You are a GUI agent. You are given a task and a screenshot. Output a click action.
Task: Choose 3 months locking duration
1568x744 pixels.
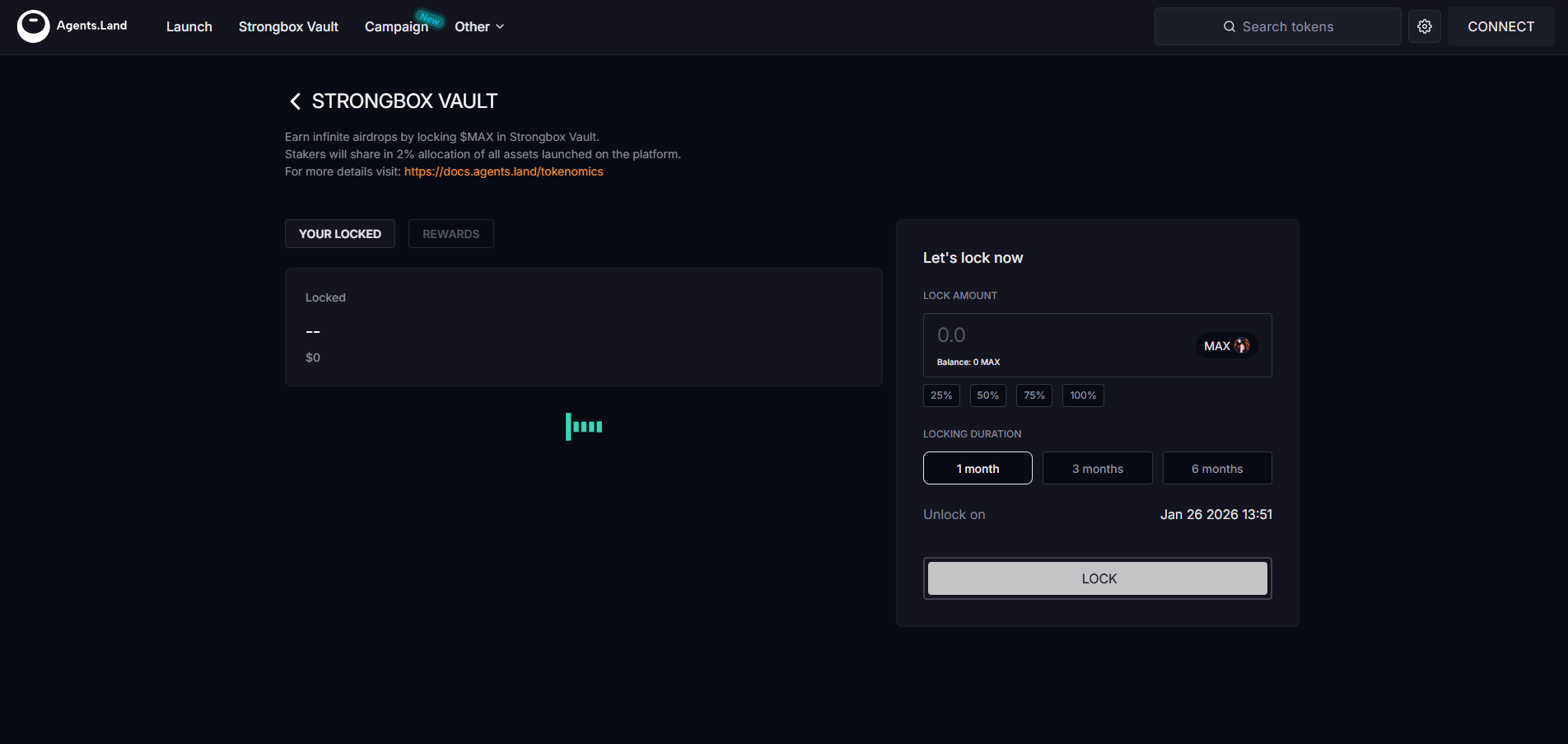[x=1097, y=468]
